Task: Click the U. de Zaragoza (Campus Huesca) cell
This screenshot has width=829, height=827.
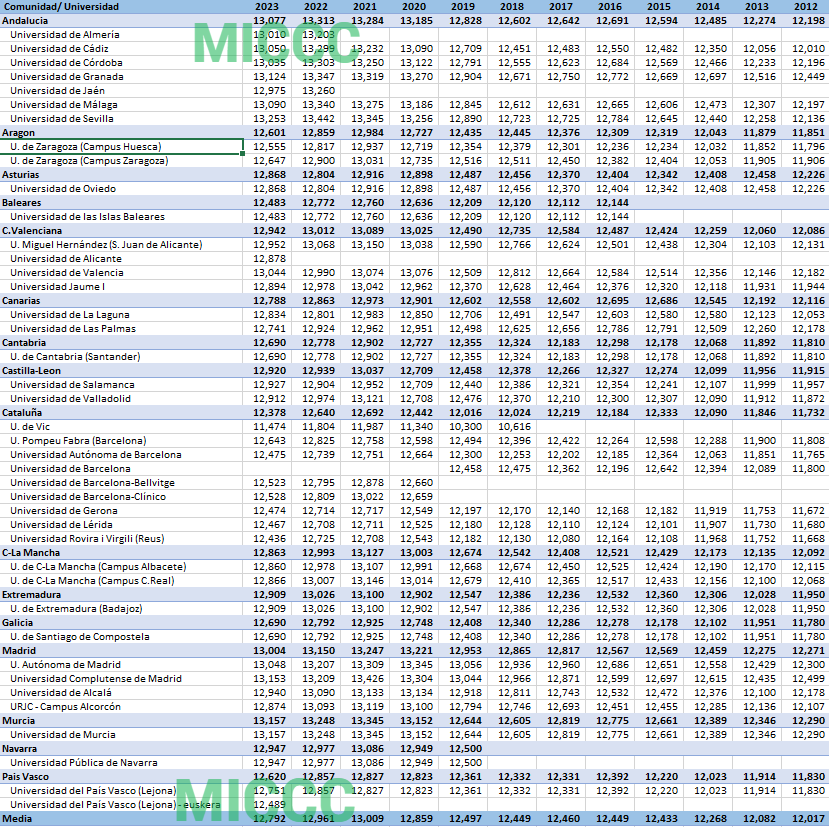Action: [122, 146]
